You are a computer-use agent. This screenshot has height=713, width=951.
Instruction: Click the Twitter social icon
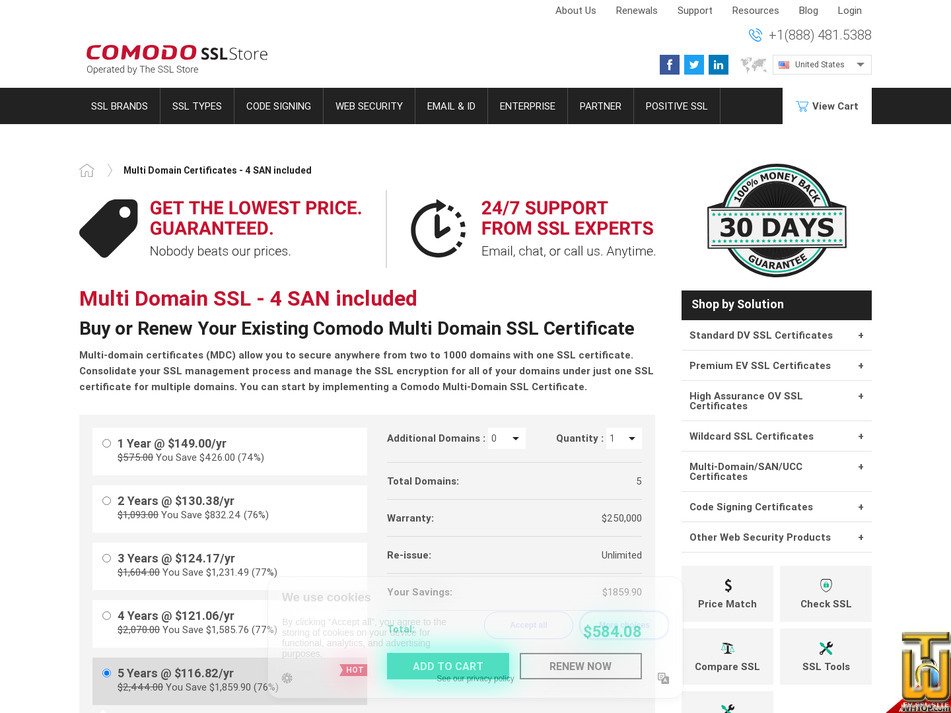(694, 64)
